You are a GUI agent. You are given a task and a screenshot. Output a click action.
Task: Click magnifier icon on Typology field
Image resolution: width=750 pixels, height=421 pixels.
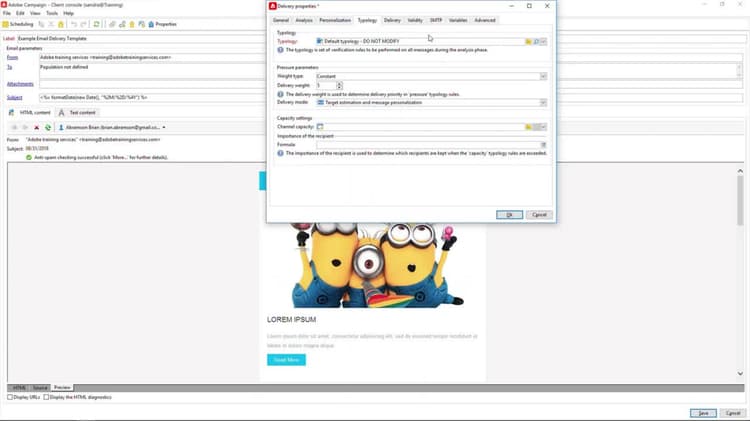click(x=536, y=42)
